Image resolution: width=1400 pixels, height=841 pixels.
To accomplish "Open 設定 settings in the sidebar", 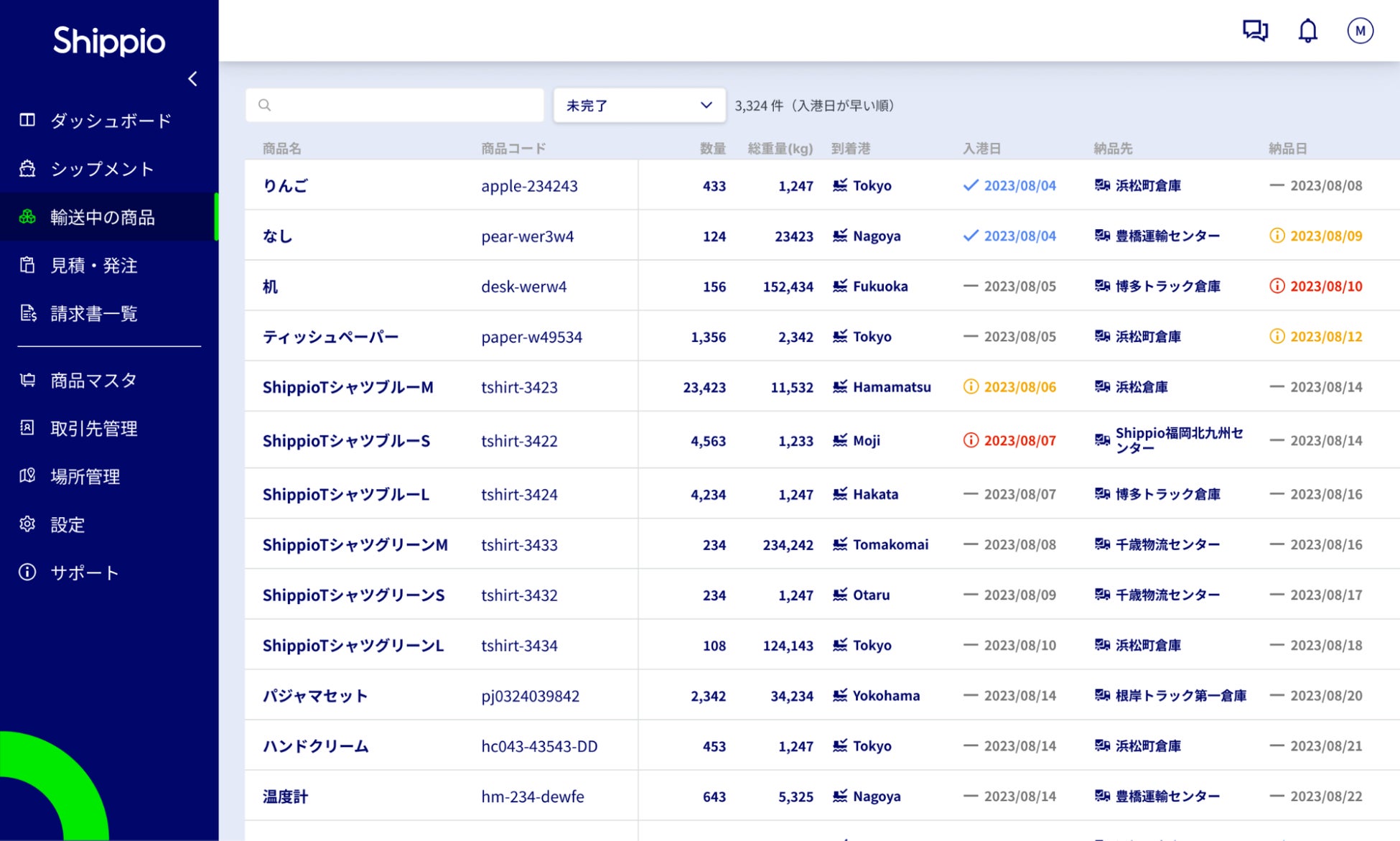I will pyautogui.click(x=67, y=525).
